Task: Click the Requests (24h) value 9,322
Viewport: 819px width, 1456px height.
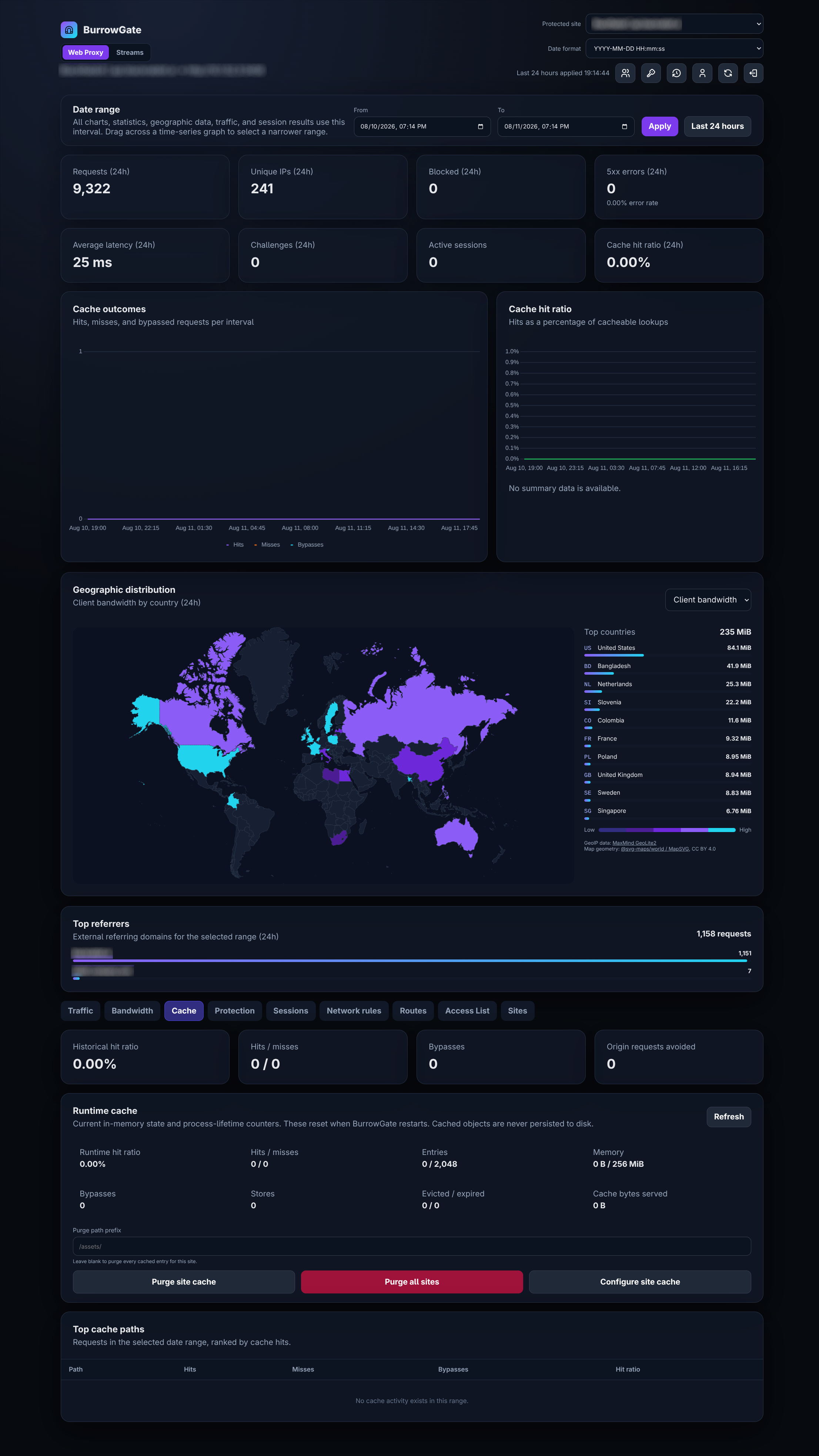Action: click(91, 189)
